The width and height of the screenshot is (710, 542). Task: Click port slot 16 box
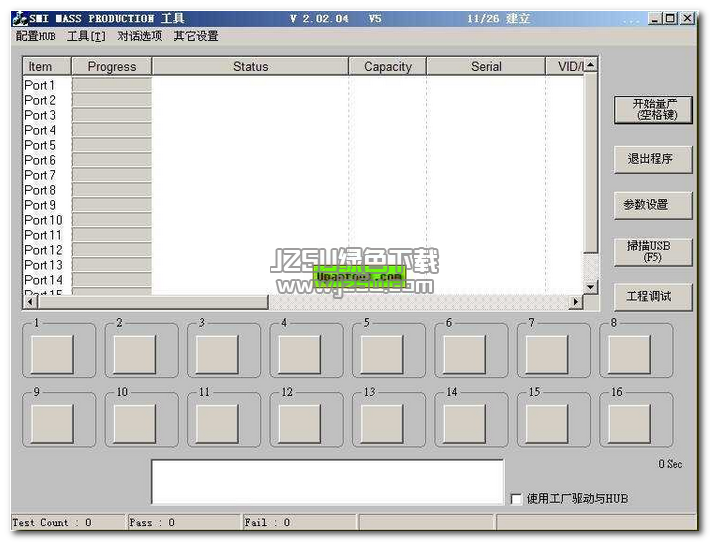pos(629,423)
